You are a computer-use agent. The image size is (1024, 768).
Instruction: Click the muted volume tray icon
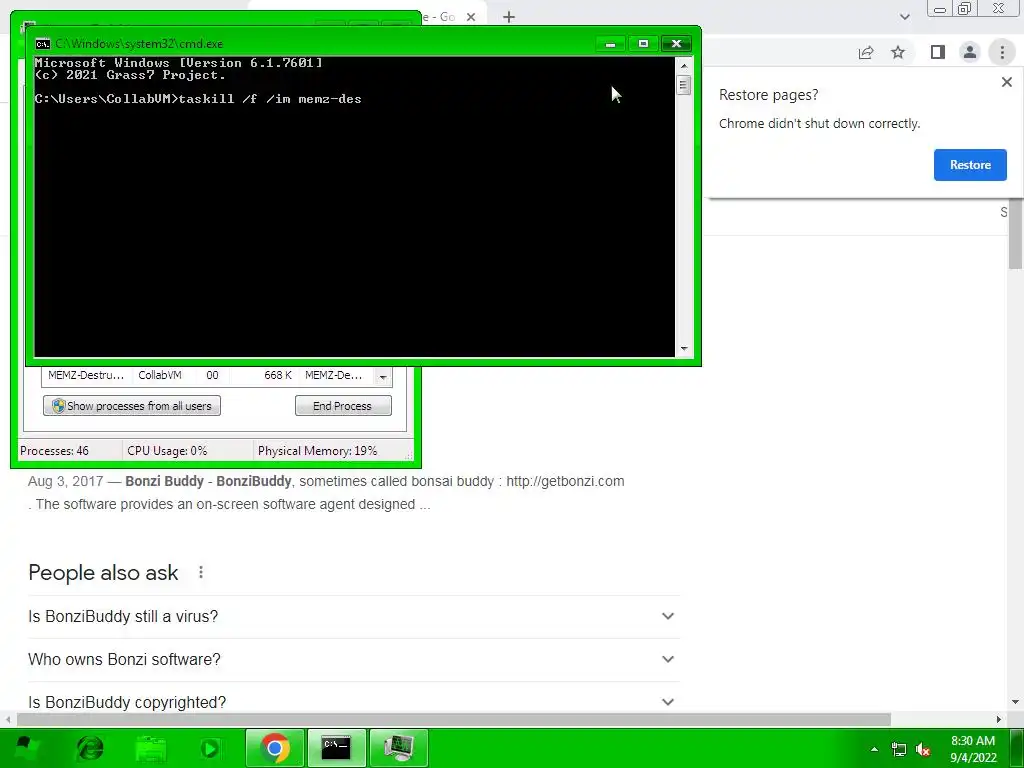(923, 750)
